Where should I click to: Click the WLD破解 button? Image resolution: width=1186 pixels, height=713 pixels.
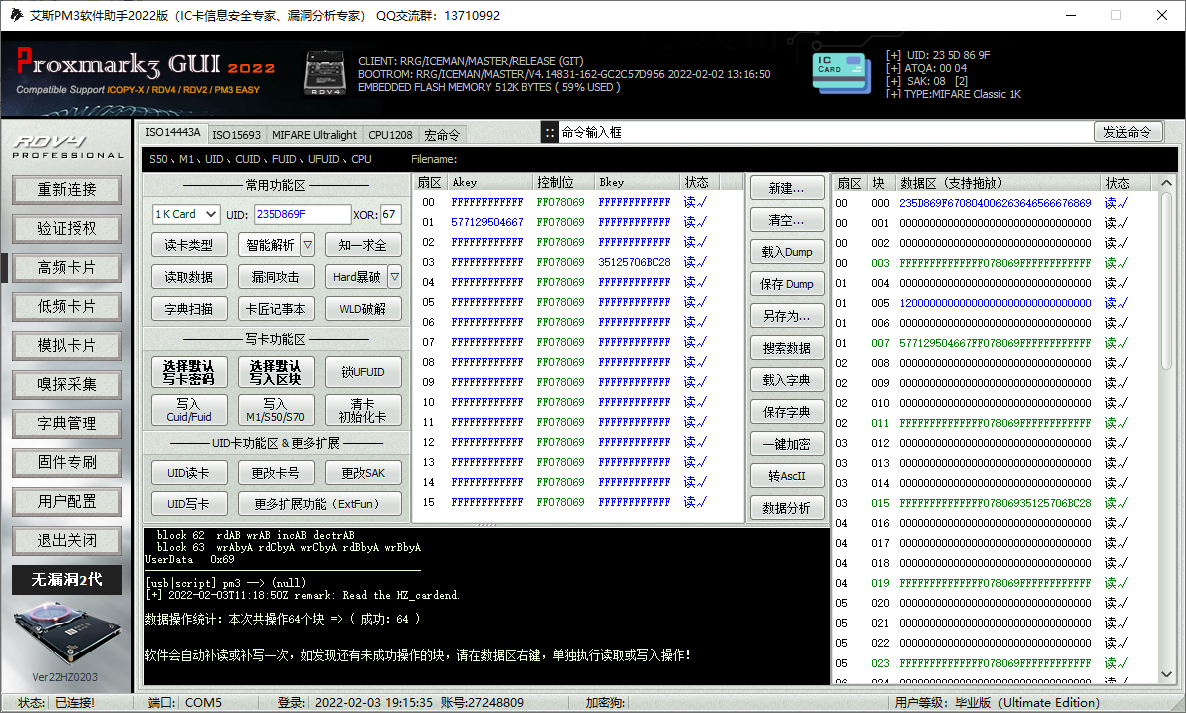(x=363, y=308)
